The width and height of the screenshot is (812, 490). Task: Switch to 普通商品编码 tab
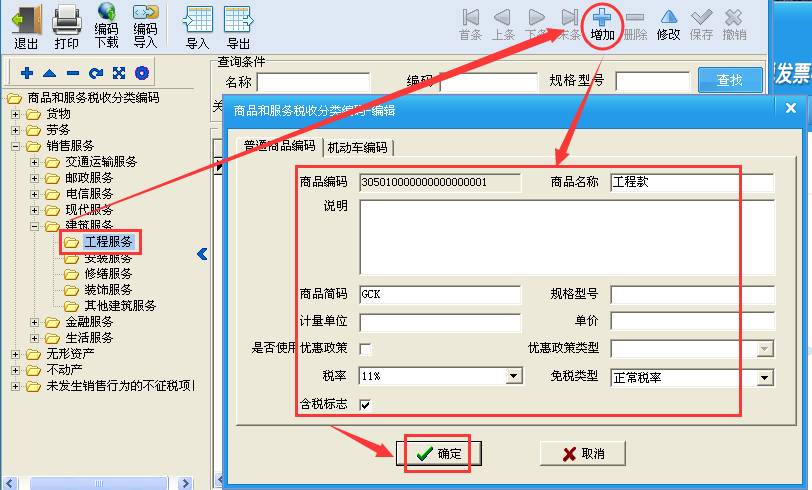[280, 146]
